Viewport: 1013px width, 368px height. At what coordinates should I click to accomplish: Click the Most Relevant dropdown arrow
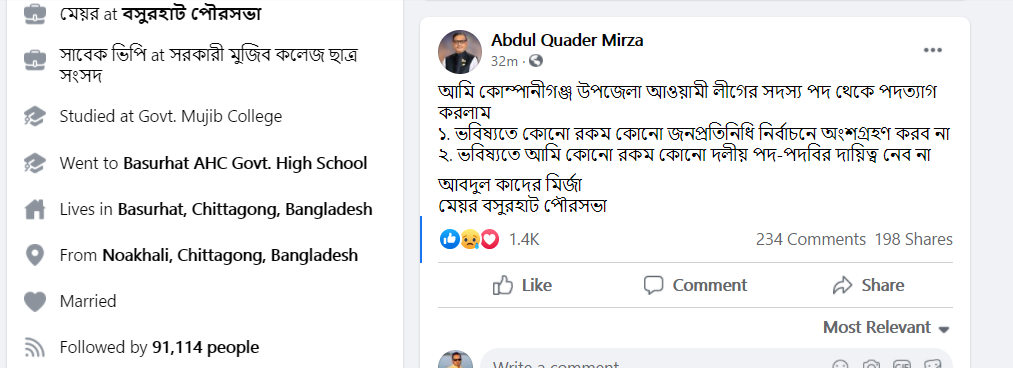[944, 329]
